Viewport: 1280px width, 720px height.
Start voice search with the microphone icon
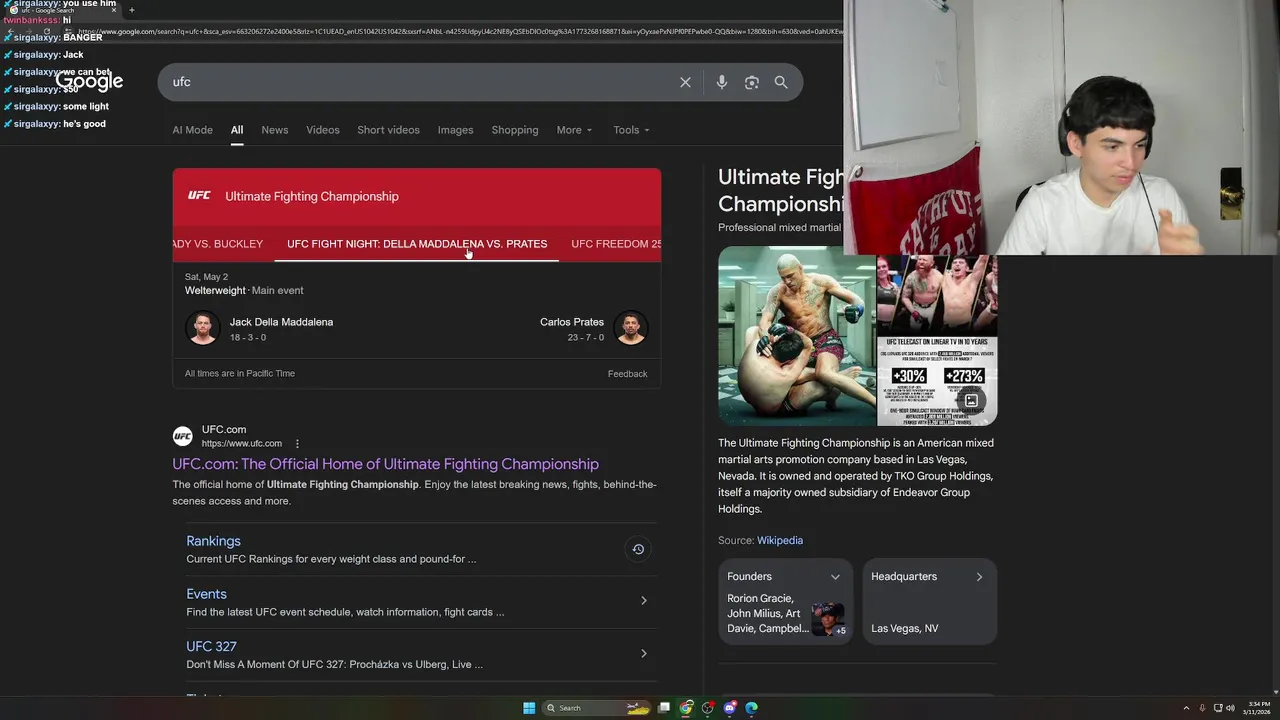[x=721, y=82]
